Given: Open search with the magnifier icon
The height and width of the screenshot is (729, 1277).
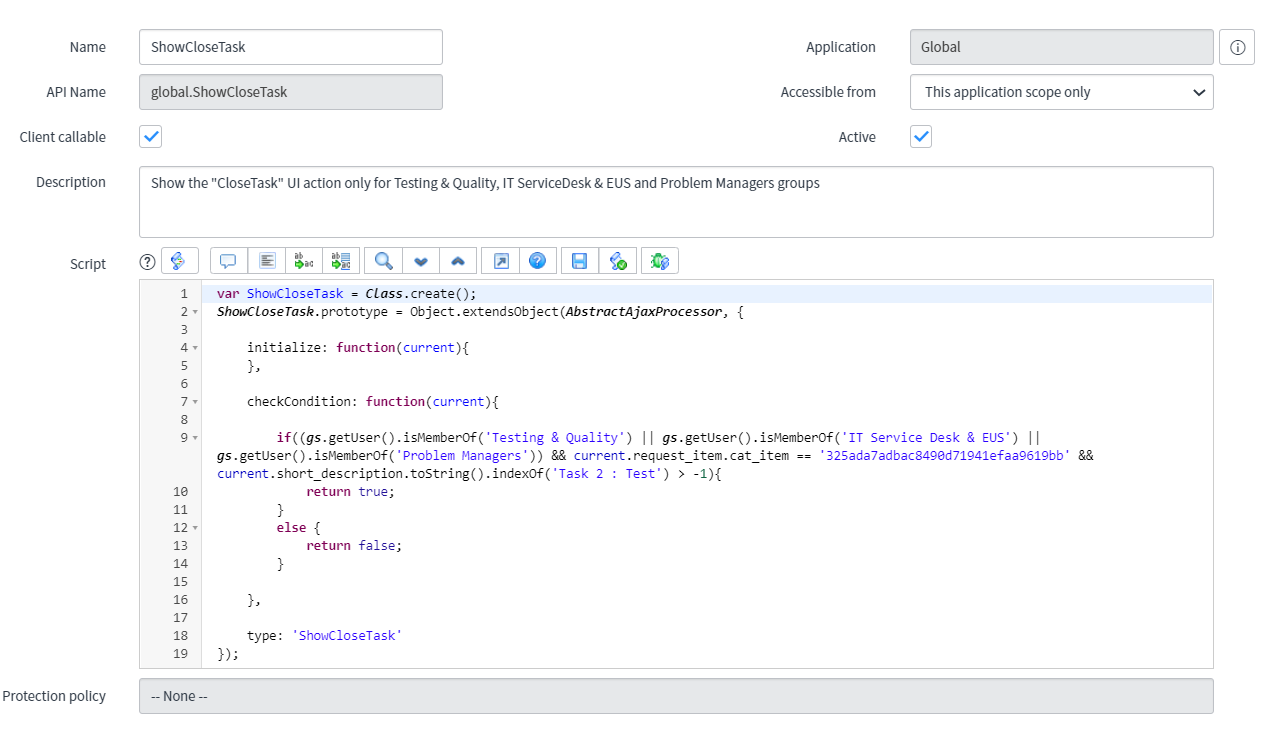Looking at the screenshot, I should [x=383, y=261].
